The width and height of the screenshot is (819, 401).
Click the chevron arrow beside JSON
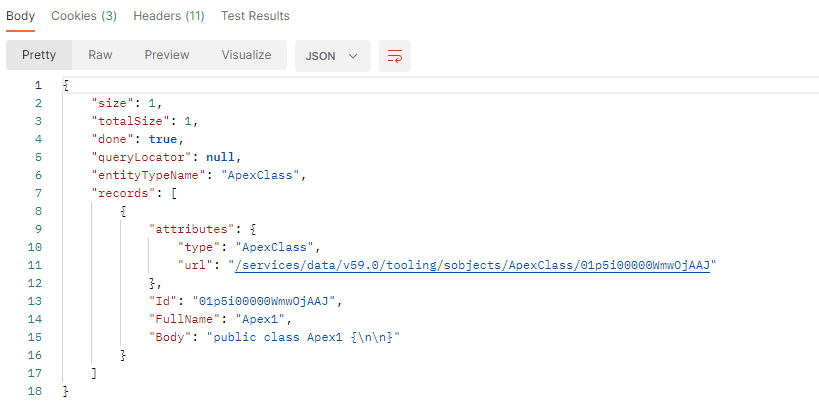tap(353, 56)
